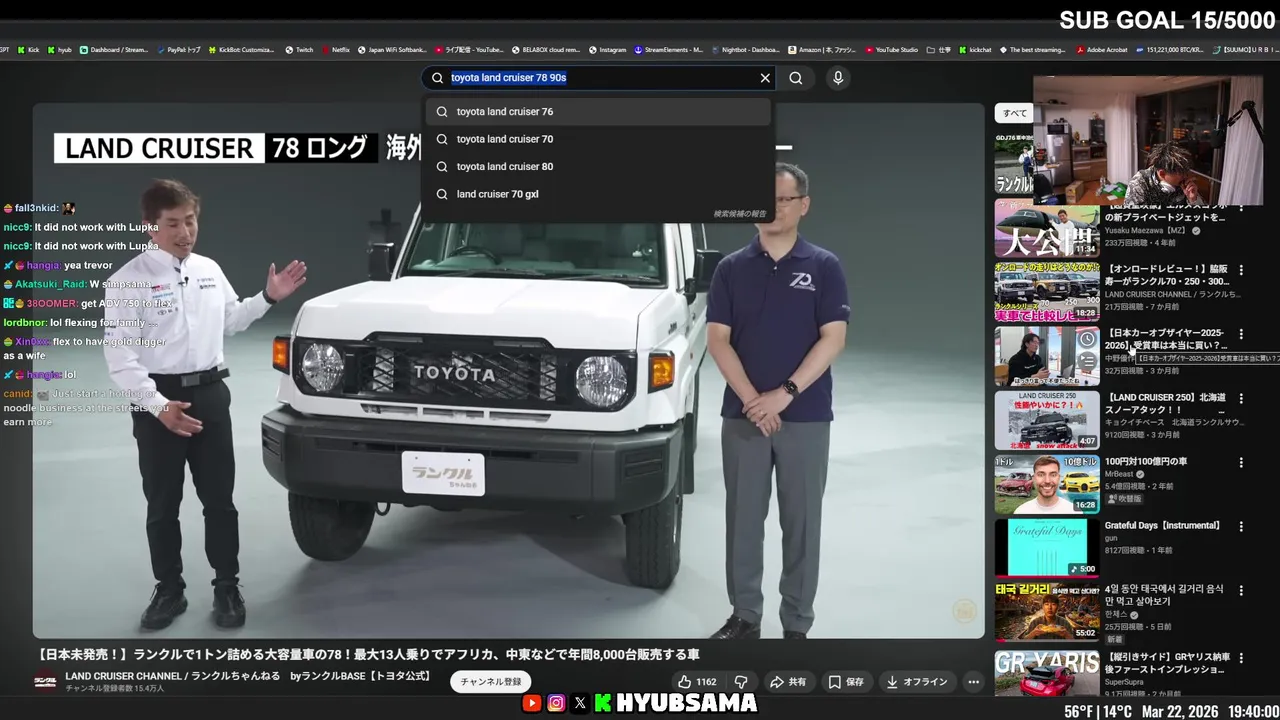Open the Adobe Acrobat bookmark
The image size is (1280, 720).
pos(1102,49)
